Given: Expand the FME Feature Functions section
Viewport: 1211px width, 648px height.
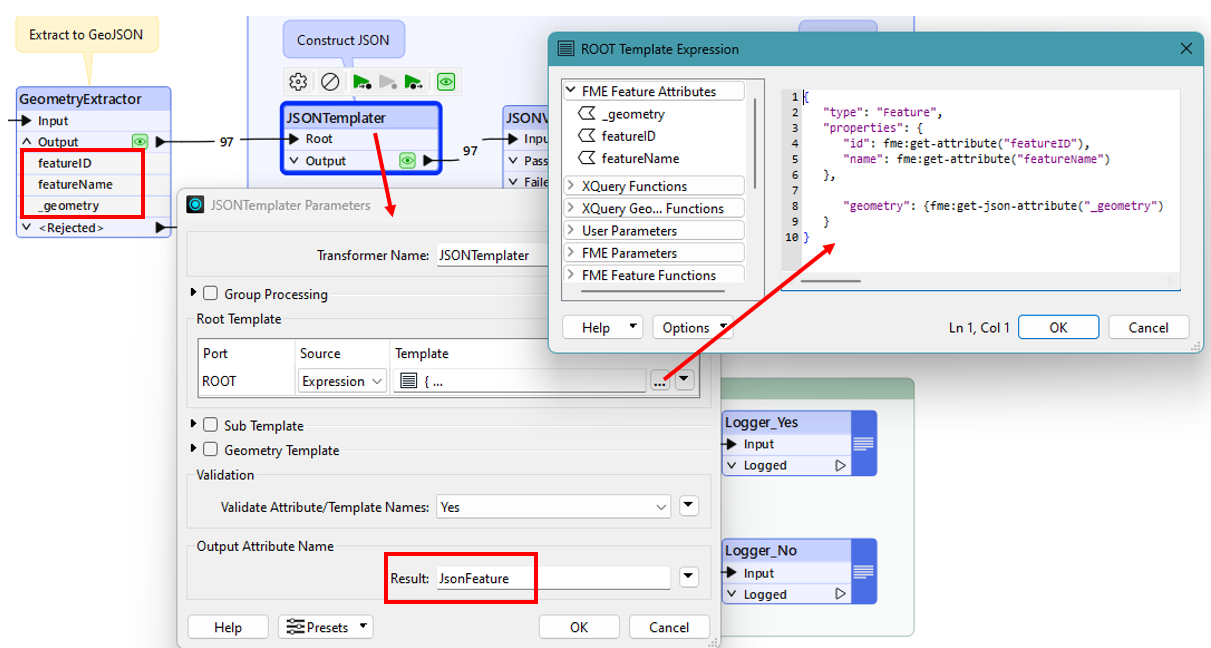Looking at the screenshot, I should 571,275.
